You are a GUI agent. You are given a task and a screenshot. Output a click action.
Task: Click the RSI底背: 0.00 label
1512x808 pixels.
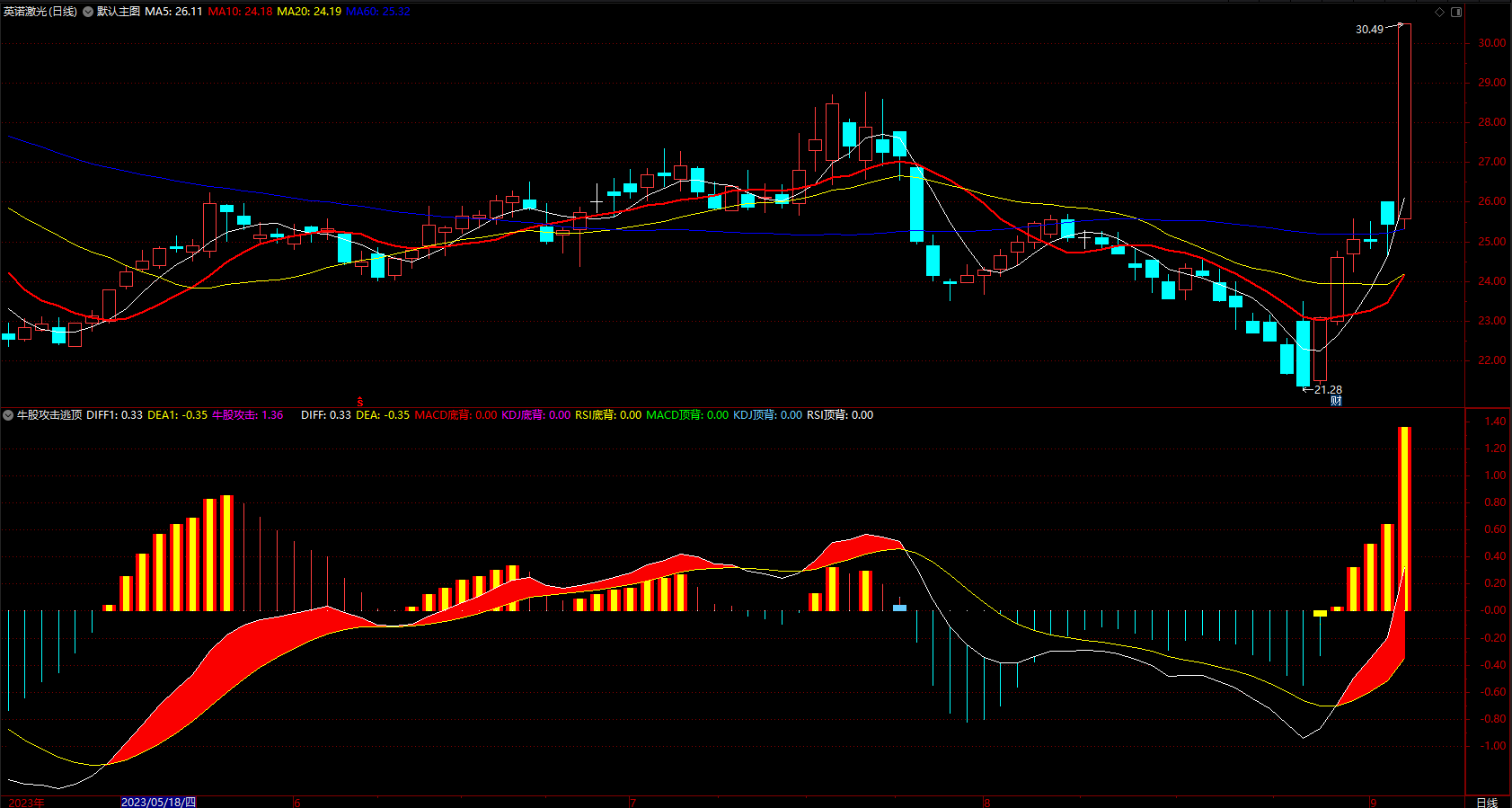point(608,415)
